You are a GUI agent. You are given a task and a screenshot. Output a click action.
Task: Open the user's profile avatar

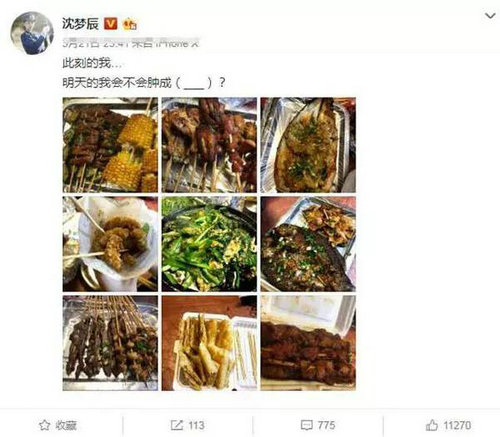32,33
